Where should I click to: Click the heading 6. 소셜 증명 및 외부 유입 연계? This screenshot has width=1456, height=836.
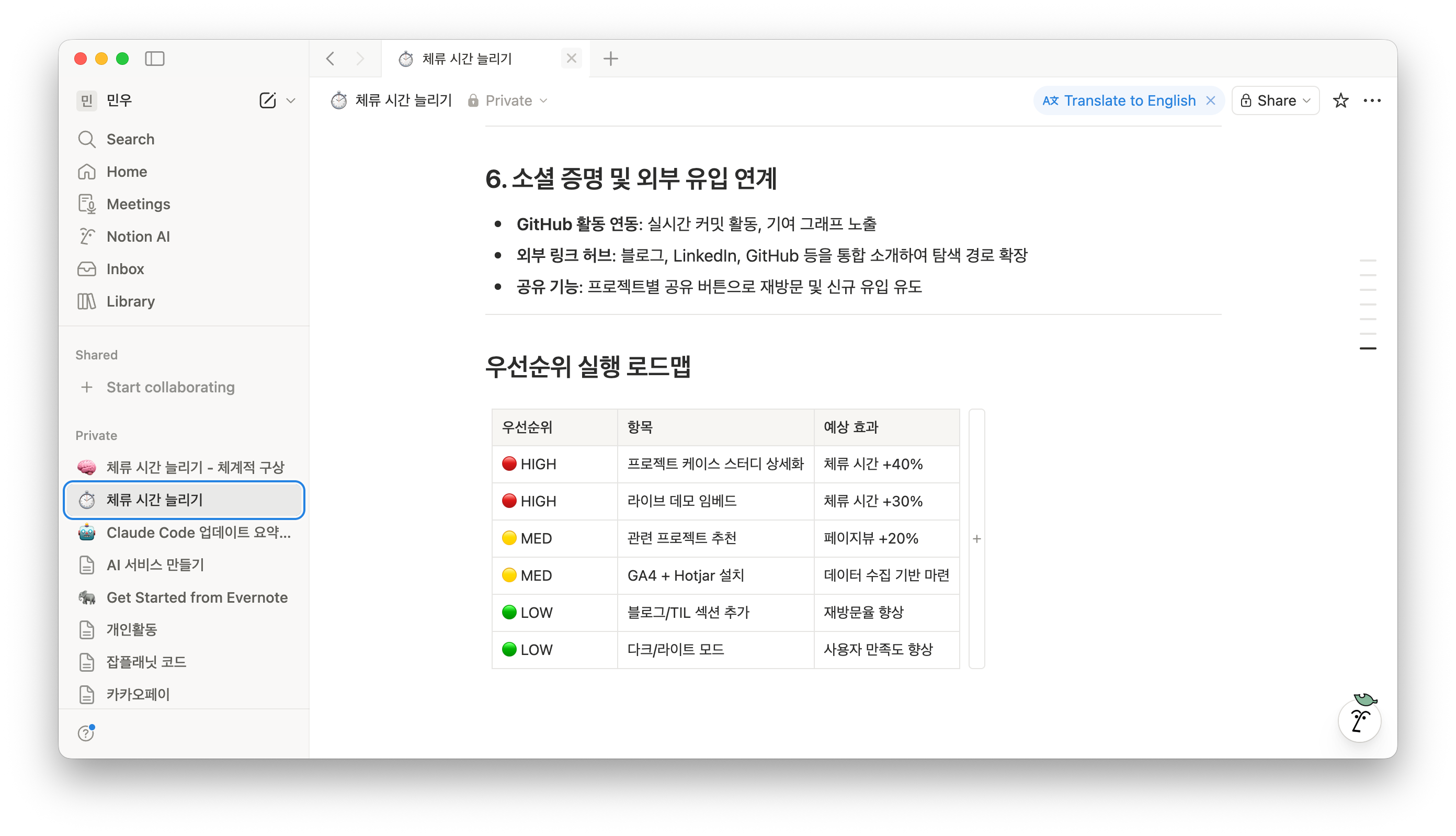tap(631, 178)
